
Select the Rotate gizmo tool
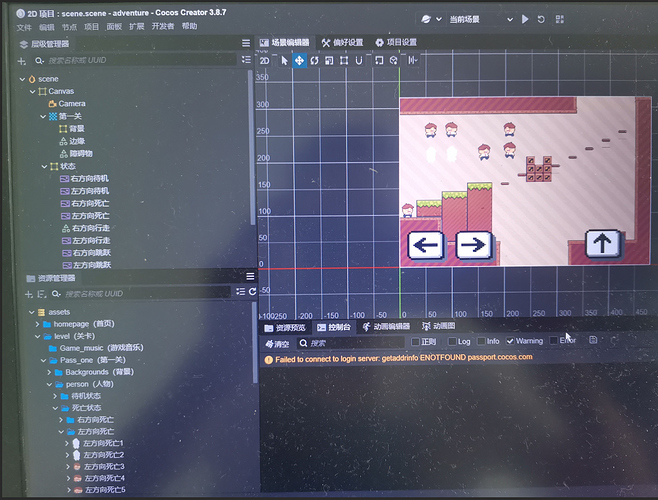tap(314, 60)
